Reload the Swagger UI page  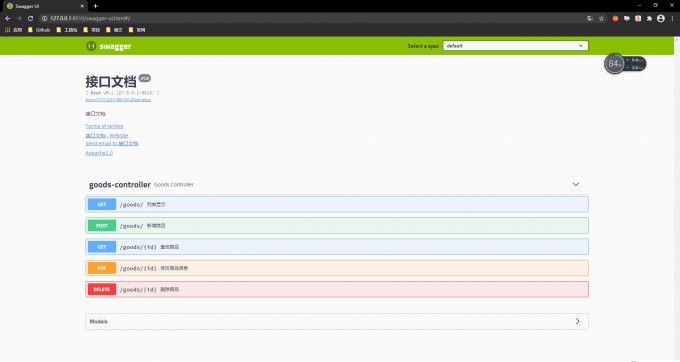30,19
